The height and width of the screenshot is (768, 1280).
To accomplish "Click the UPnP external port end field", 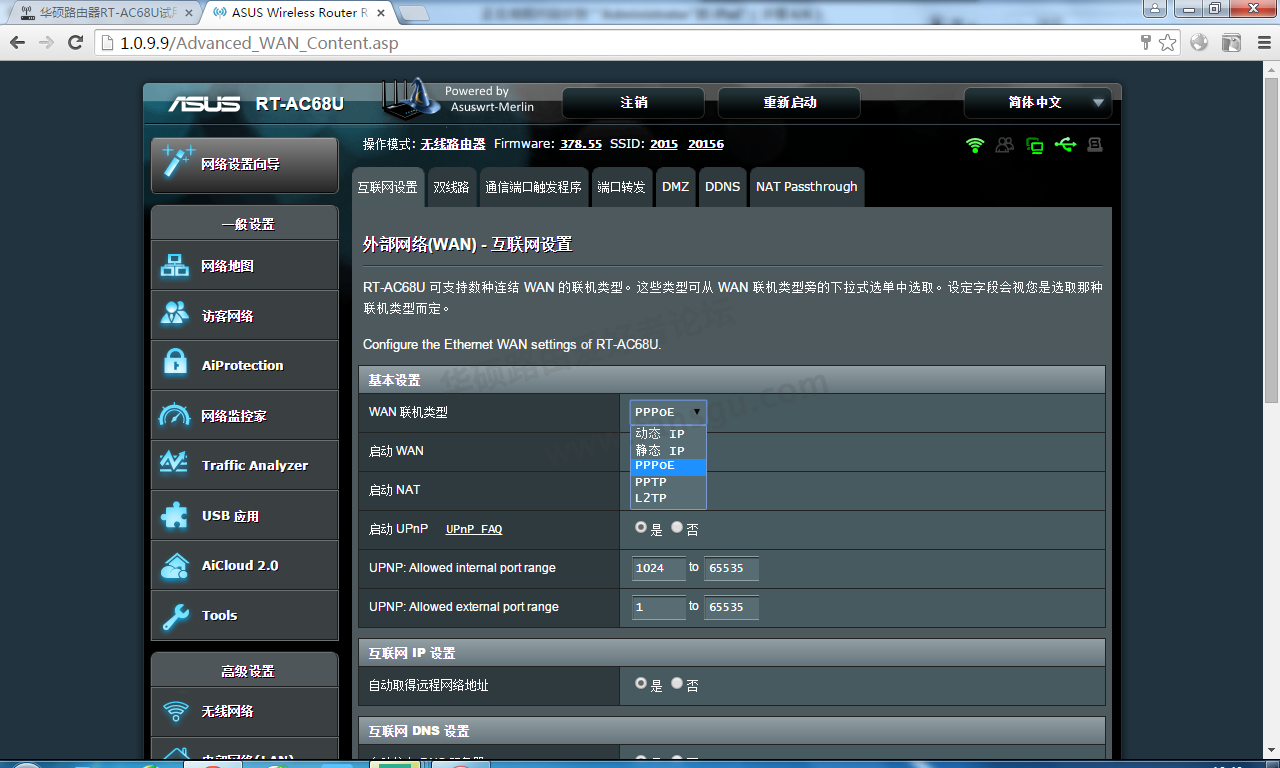I will 731,607.
